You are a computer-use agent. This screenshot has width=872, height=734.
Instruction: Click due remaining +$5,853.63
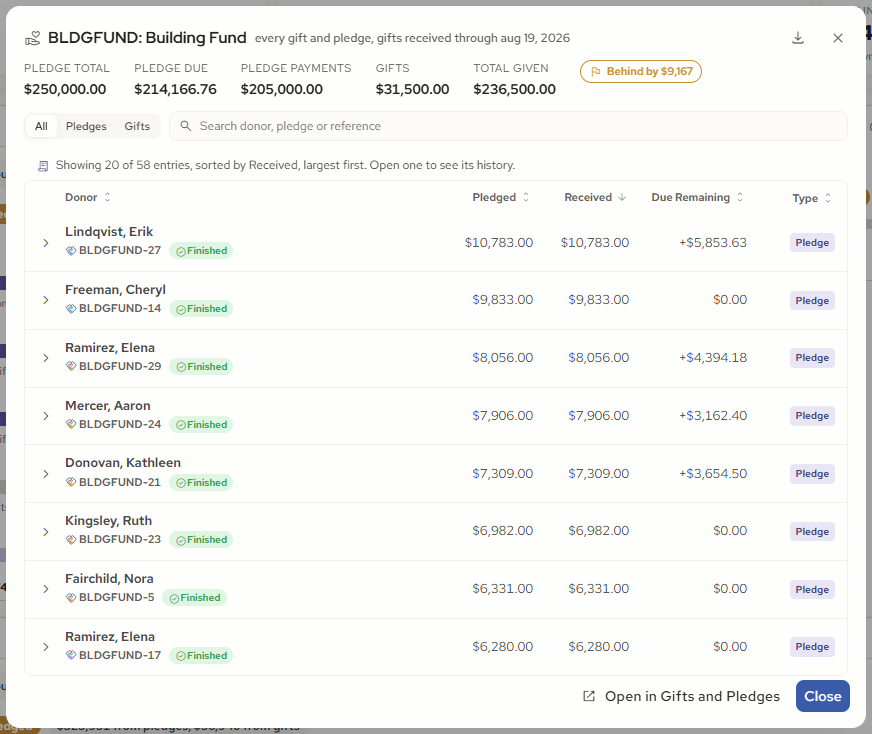coord(712,243)
